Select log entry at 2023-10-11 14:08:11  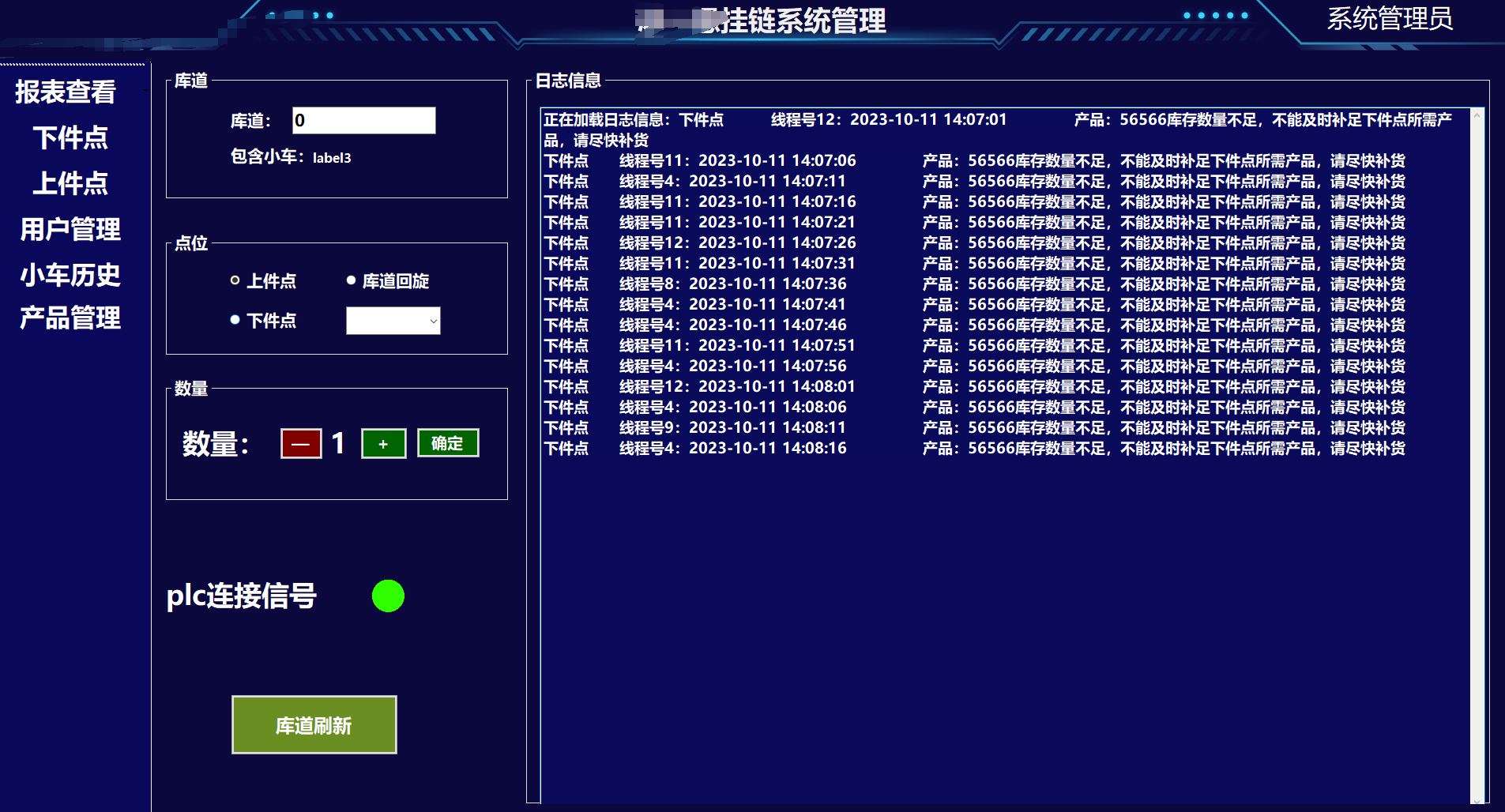point(974,427)
